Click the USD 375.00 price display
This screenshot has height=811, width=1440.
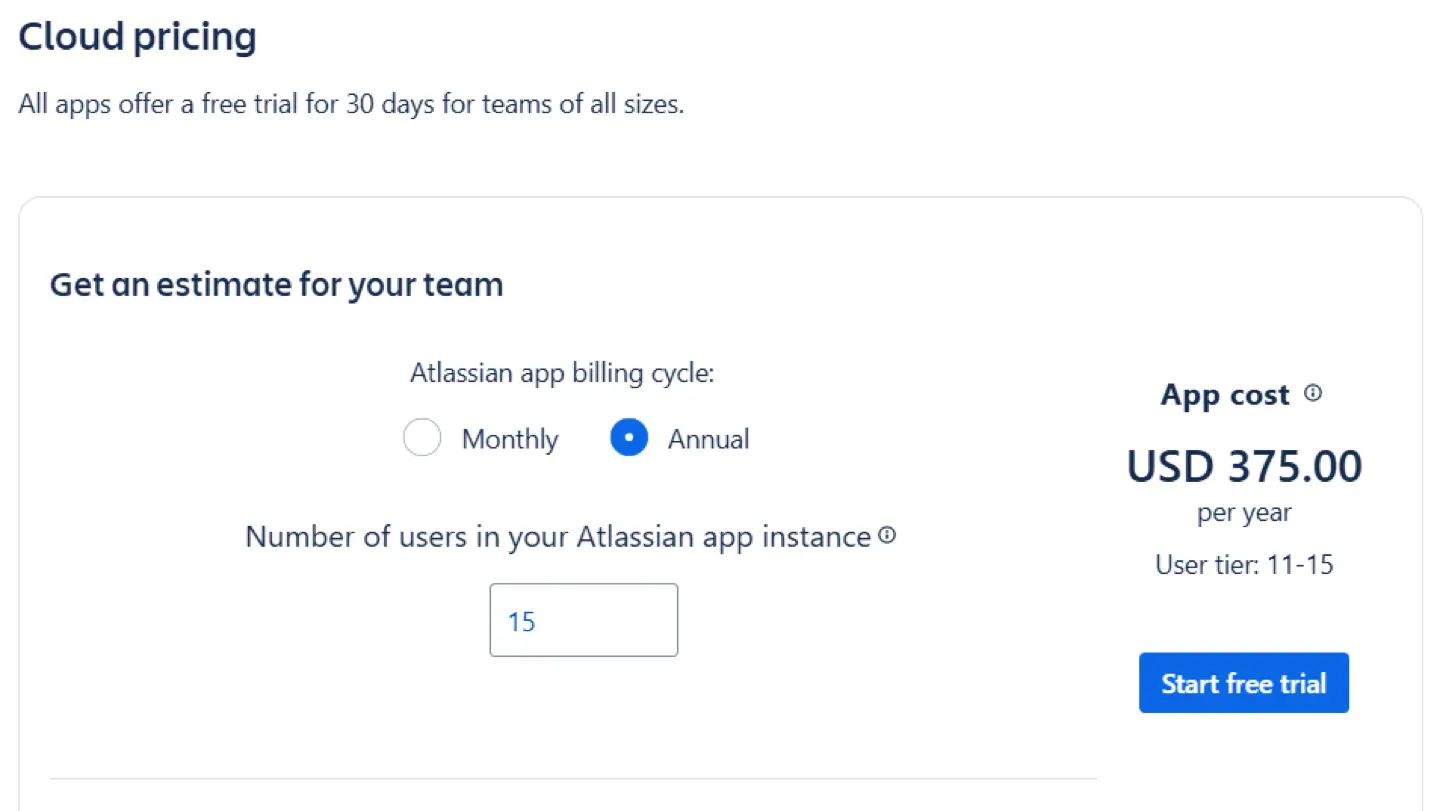[x=1243, y=465]
